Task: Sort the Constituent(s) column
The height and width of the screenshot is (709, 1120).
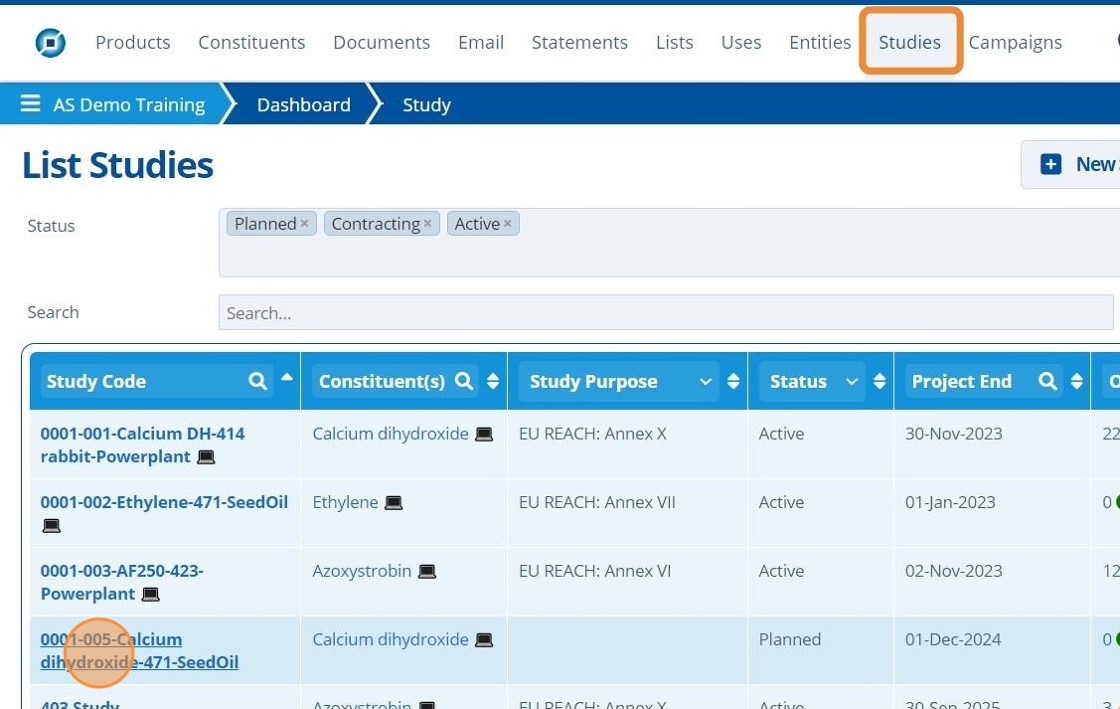Action: 493,381
